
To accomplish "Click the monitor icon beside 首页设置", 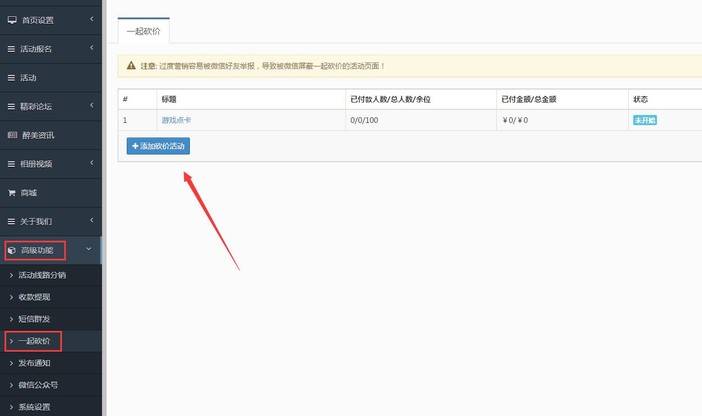I will pos(12,20).
